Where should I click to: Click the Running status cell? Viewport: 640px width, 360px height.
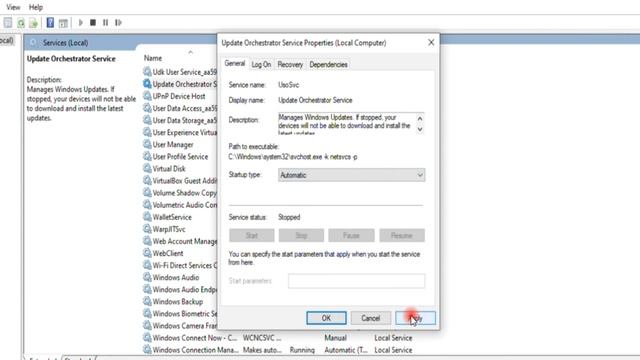point(302,350)
